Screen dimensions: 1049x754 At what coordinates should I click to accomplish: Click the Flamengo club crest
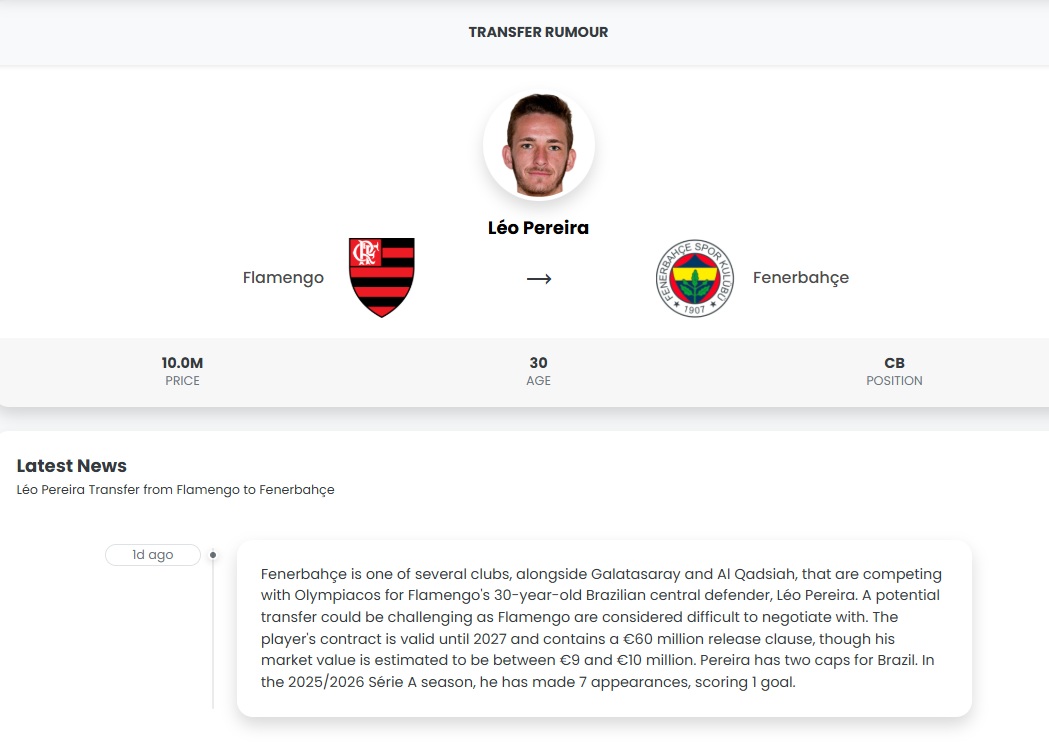pyautogui.click(x=381, y=278)
